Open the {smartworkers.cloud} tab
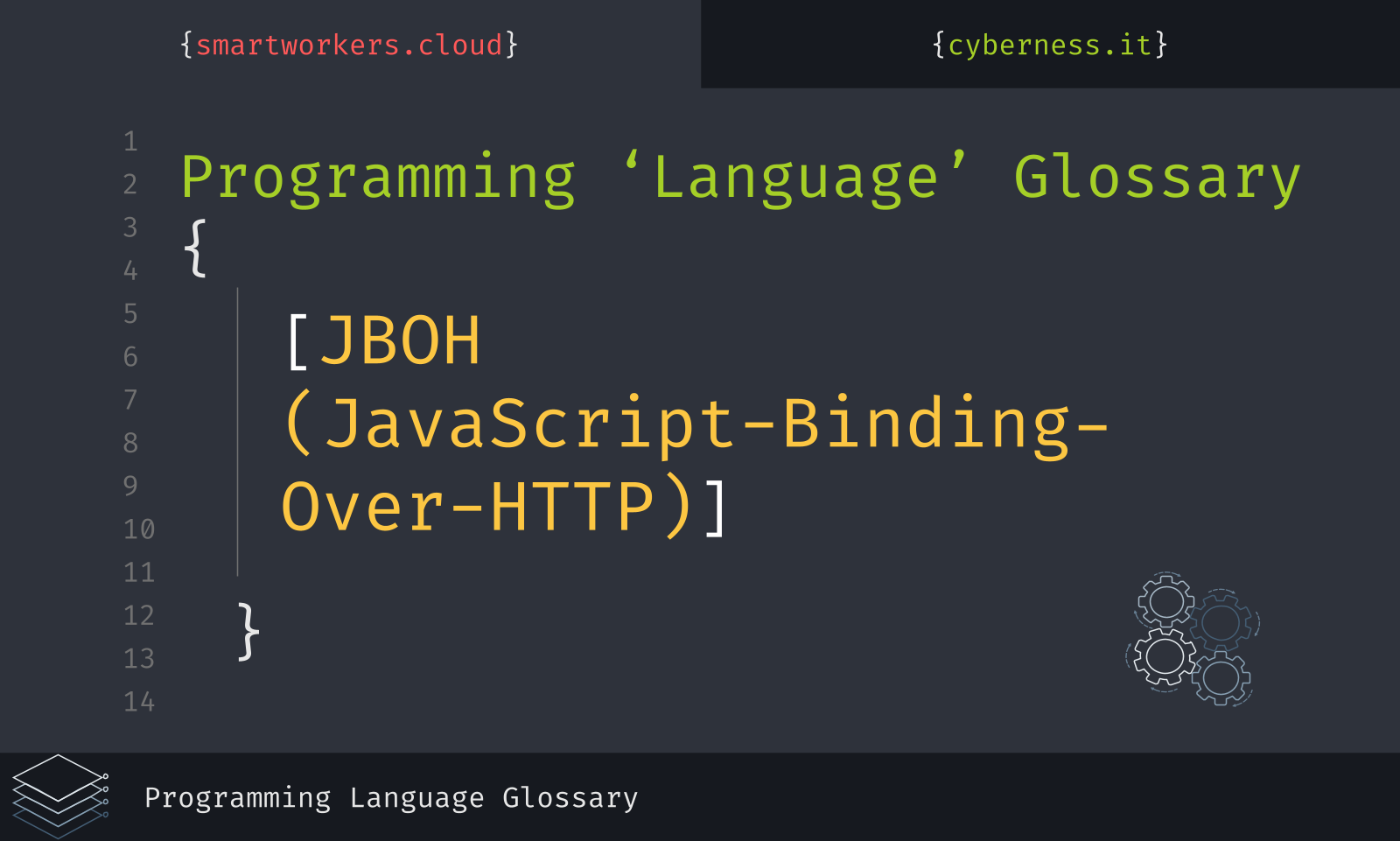Viewport: 1400px width, 841px height. point(349,45)
